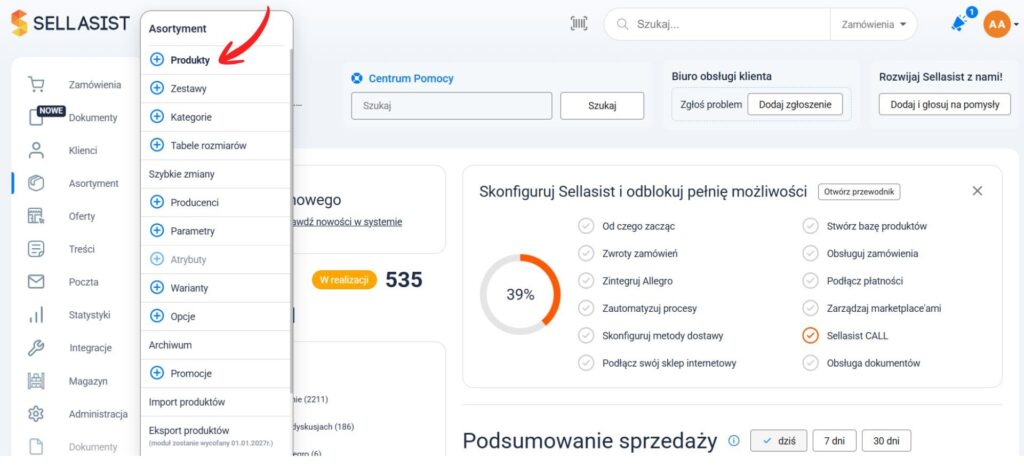Click the Centrum Pomocy search field
The height and width of the screenshot is (473, 1024).
coord(451,106)
